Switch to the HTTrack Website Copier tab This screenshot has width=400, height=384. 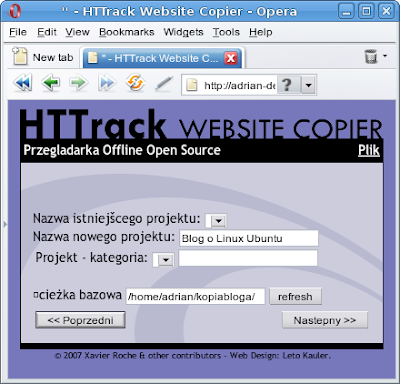[x=163, y=58]
